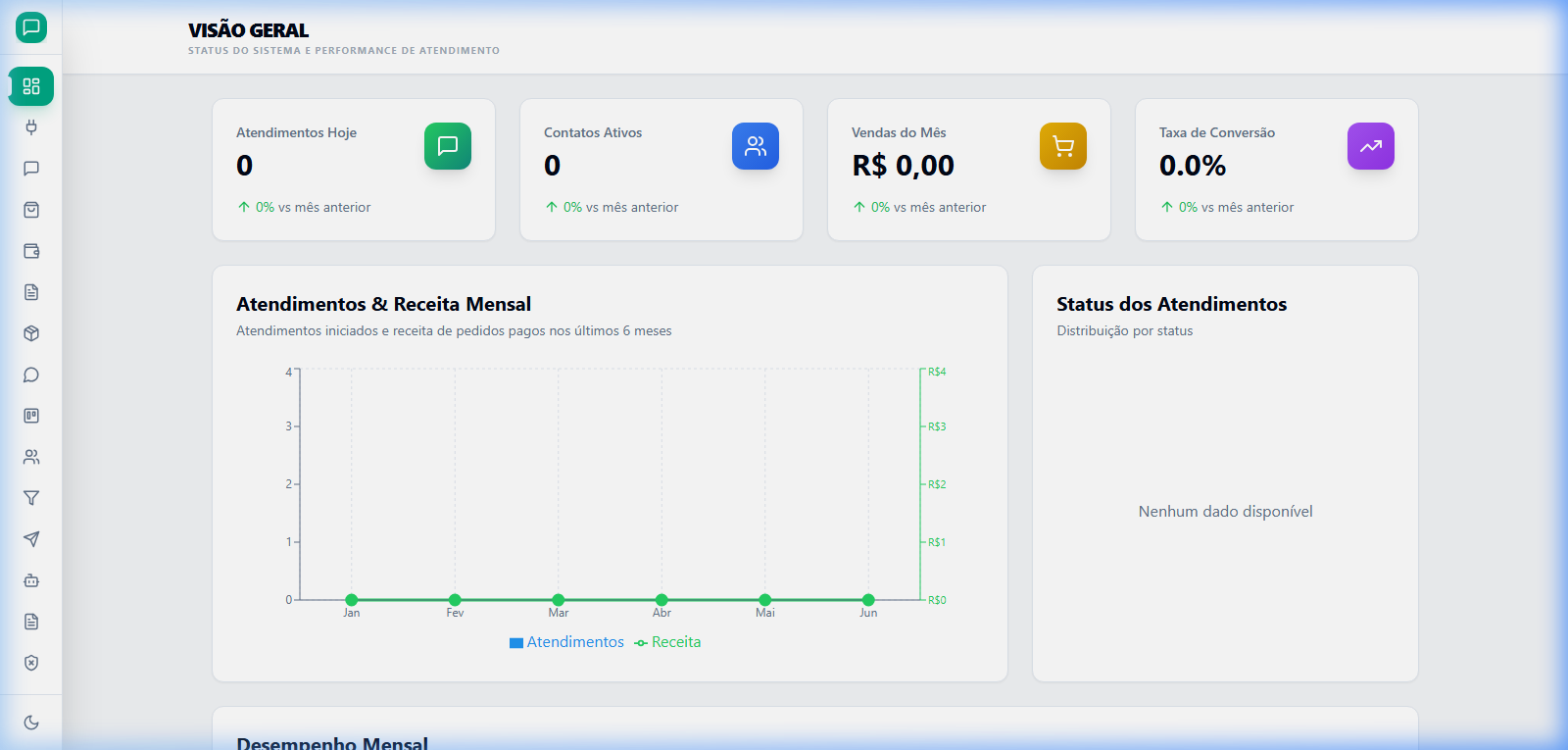
Task: Click the "0.0%" conversion rate value
Action: click(1193, 166)
